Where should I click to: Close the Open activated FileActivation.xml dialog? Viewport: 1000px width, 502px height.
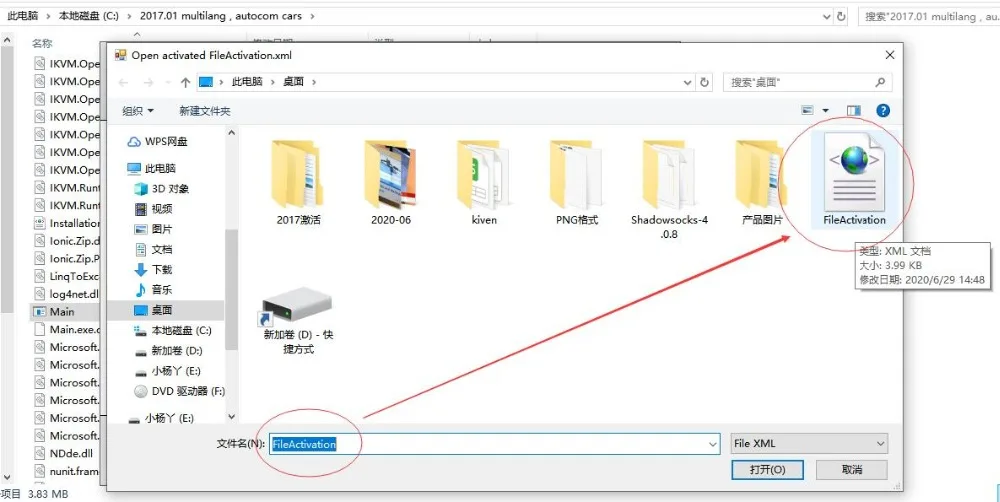(890, 55)
